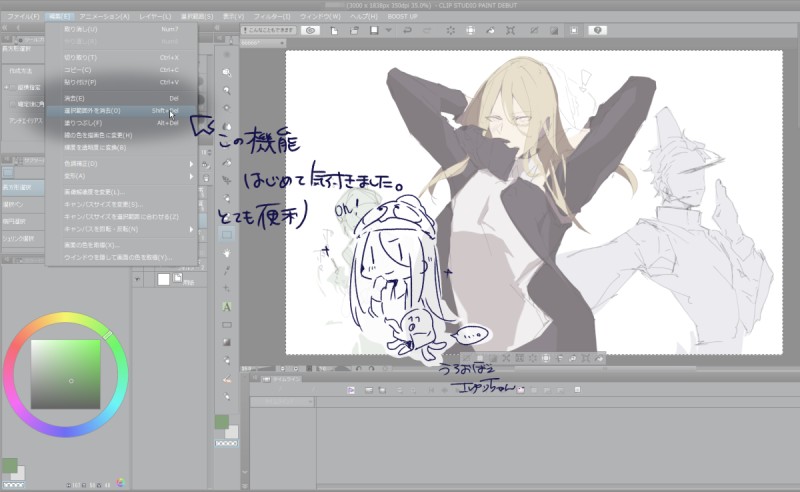Open the save icon's dropdown arrow
The width and height of the screenshot is (800, 492).
click(389, 31)
